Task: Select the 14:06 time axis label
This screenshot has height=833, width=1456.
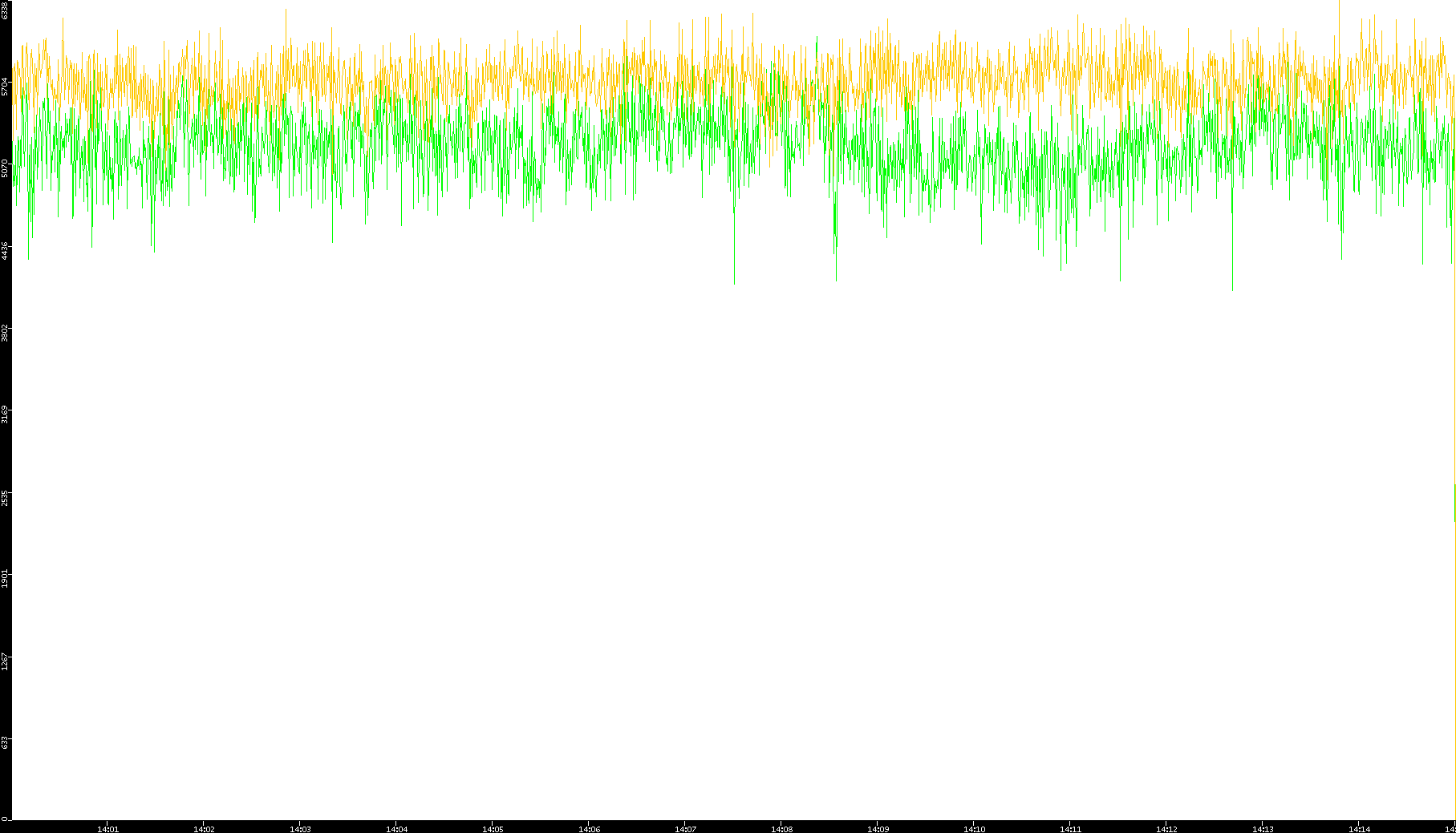Action: pyautogui.click(x=589, y=829)
